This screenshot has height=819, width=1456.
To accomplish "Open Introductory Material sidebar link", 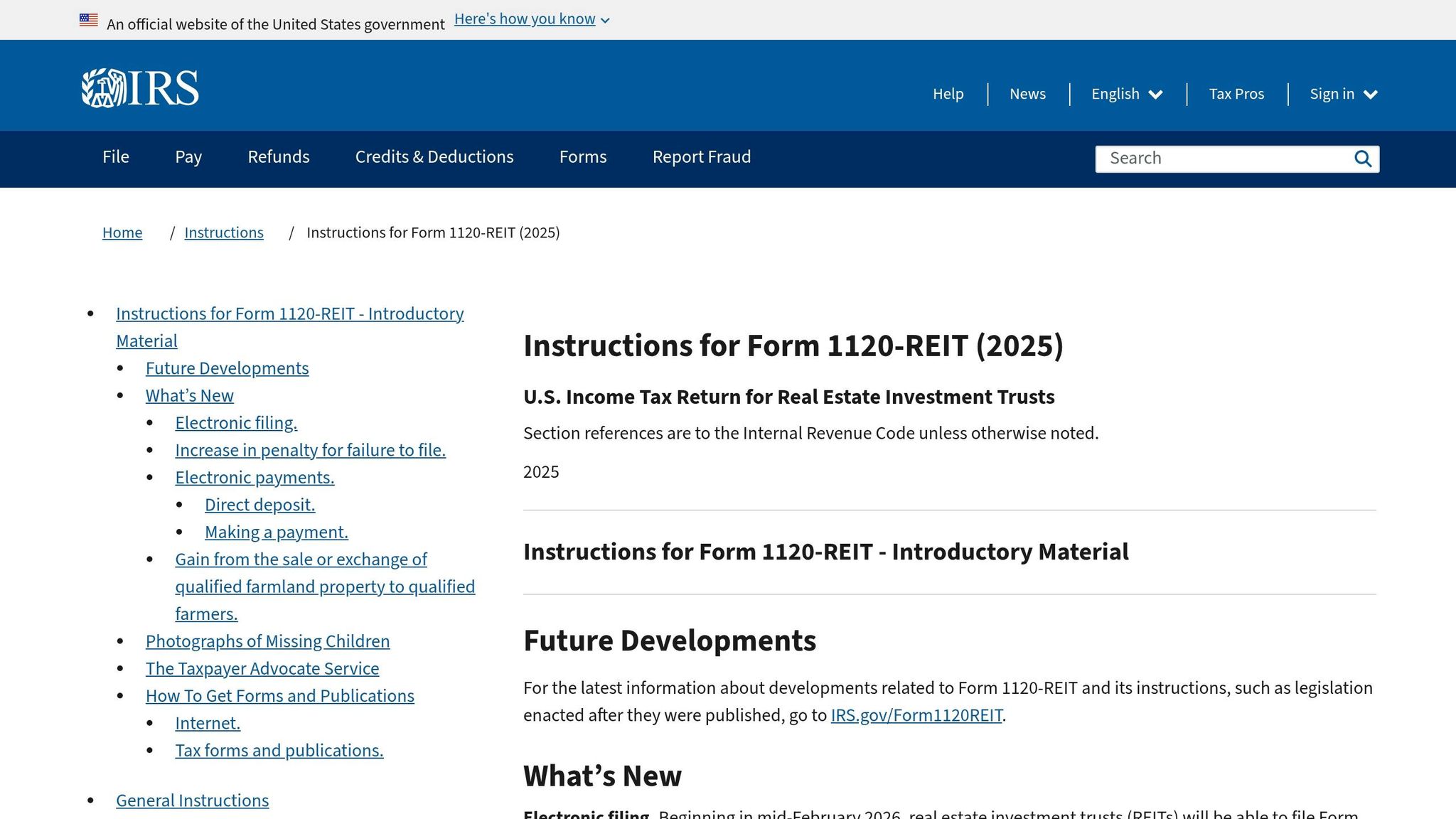I will pyautogui.click(x=290, y=327).
